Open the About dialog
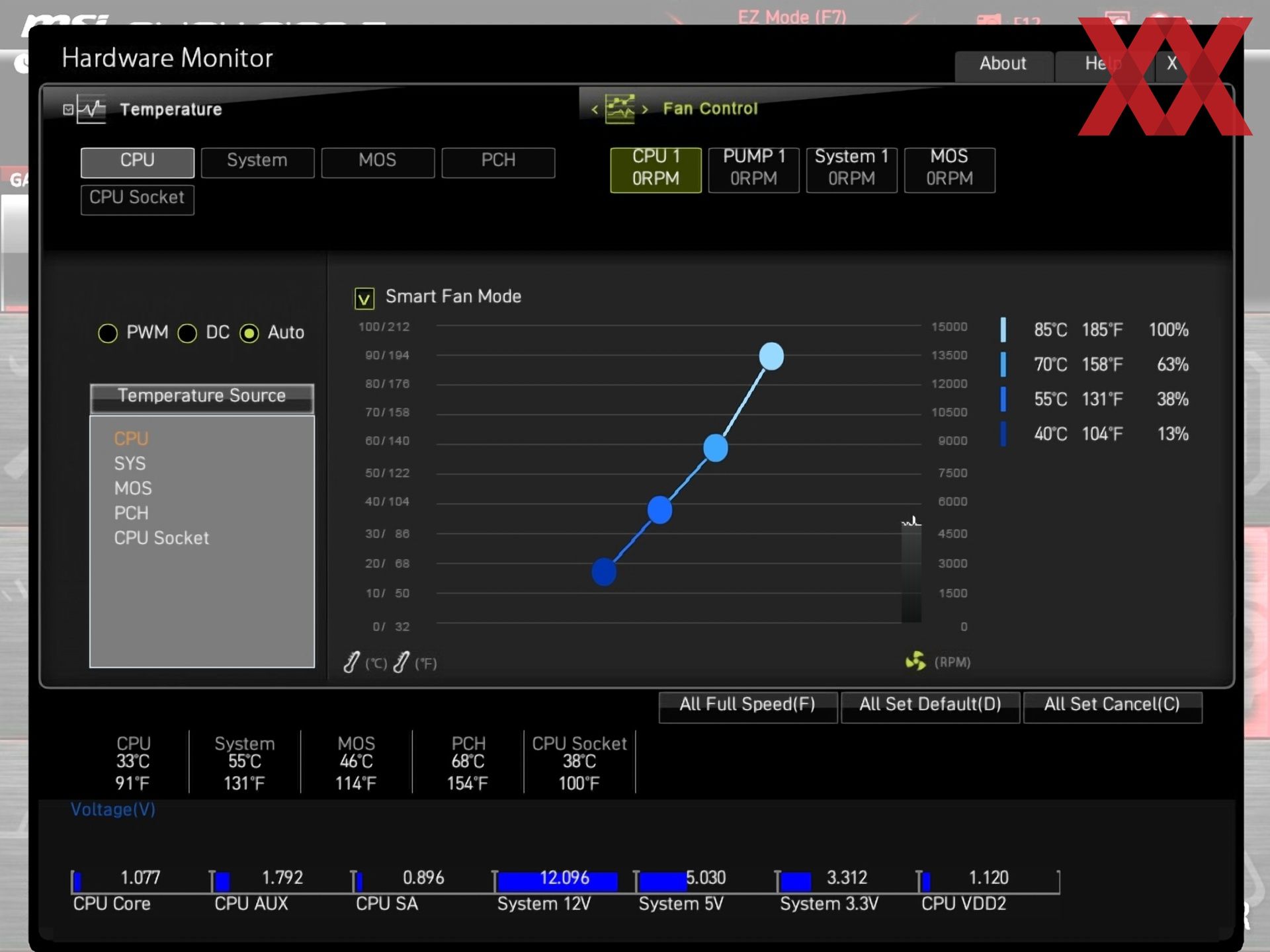Screen dimensions: 1270x952 pyautogui.click(x=1003, y=65)
